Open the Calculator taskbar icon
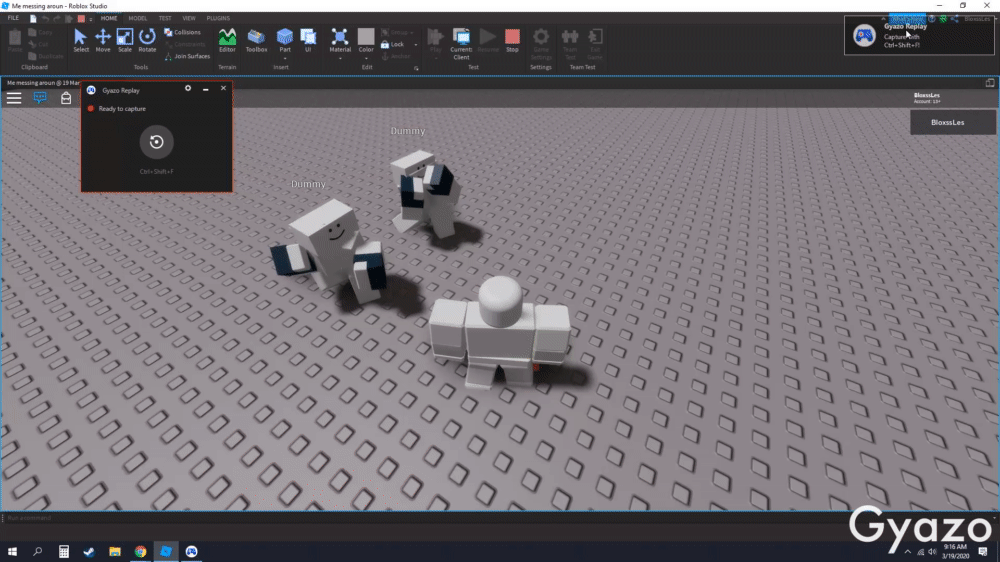The height and width of the screenshot is (562, 1000). (64, 551)
